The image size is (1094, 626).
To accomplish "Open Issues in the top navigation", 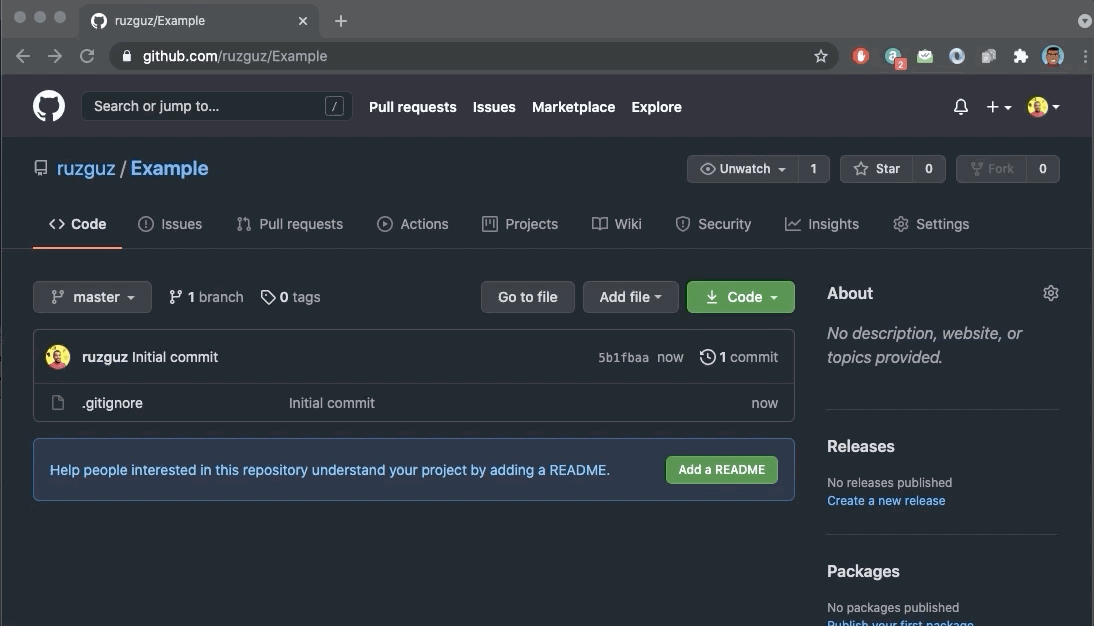I will 494,107.
